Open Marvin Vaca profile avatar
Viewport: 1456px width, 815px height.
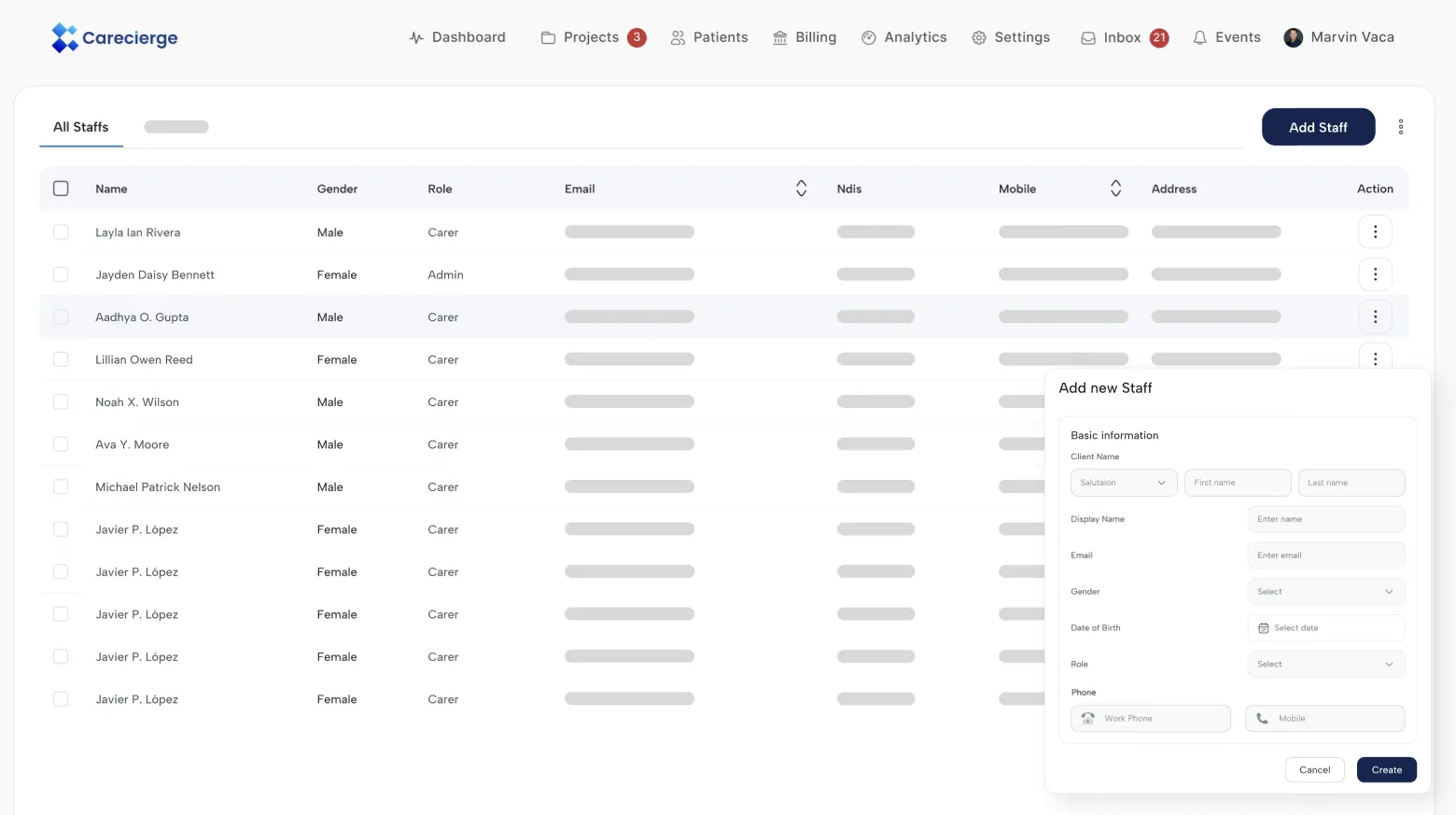click(x=1293, y=37)
